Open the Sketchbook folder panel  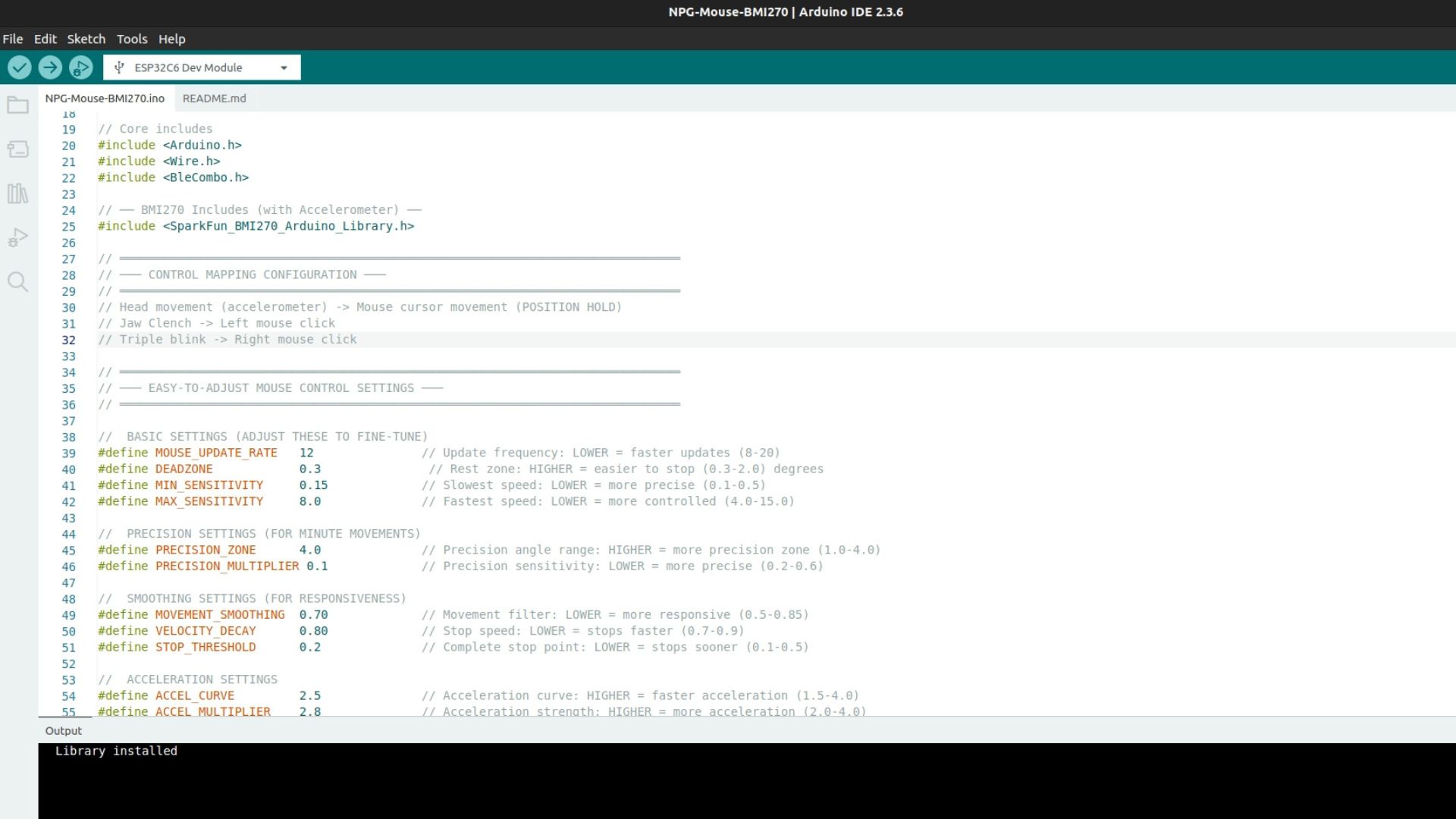18,105
